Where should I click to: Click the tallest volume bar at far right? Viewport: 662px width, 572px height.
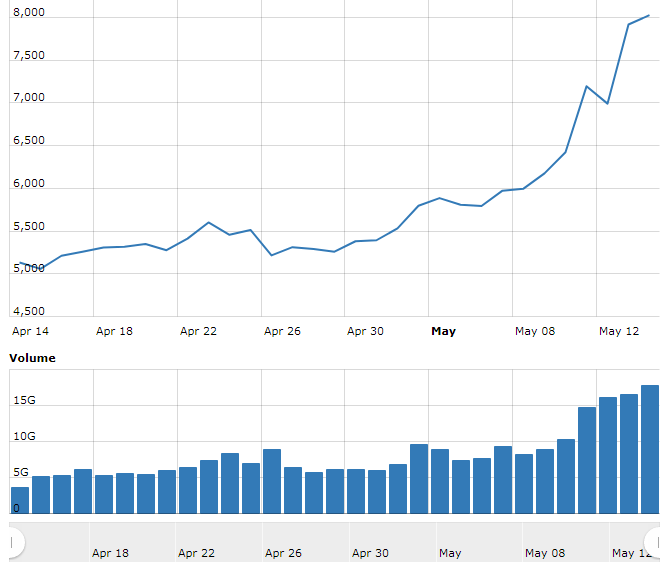click(650, 449)
